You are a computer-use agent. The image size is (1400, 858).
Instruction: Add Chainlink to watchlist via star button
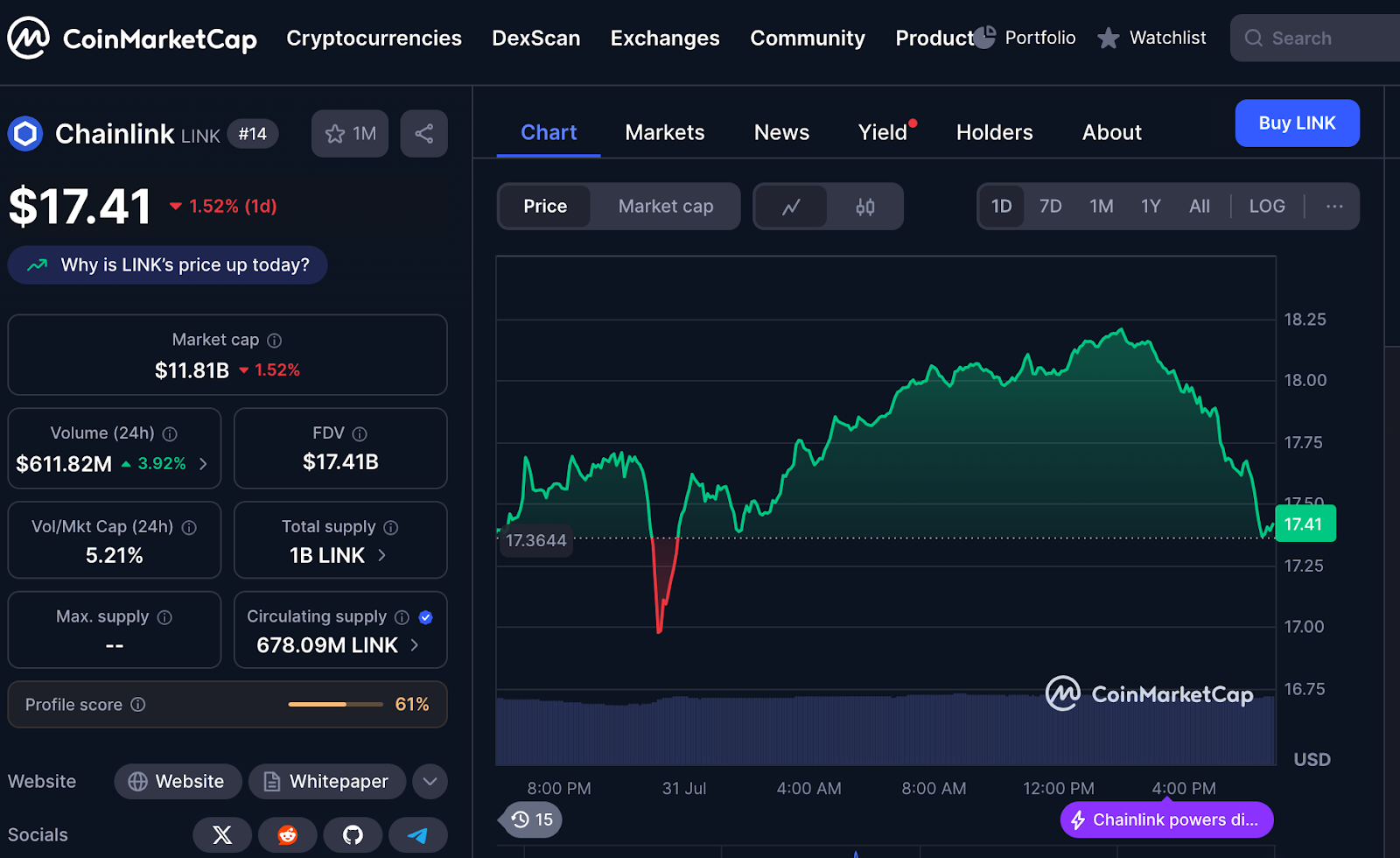pyautogui.click(x=349, y=134)
